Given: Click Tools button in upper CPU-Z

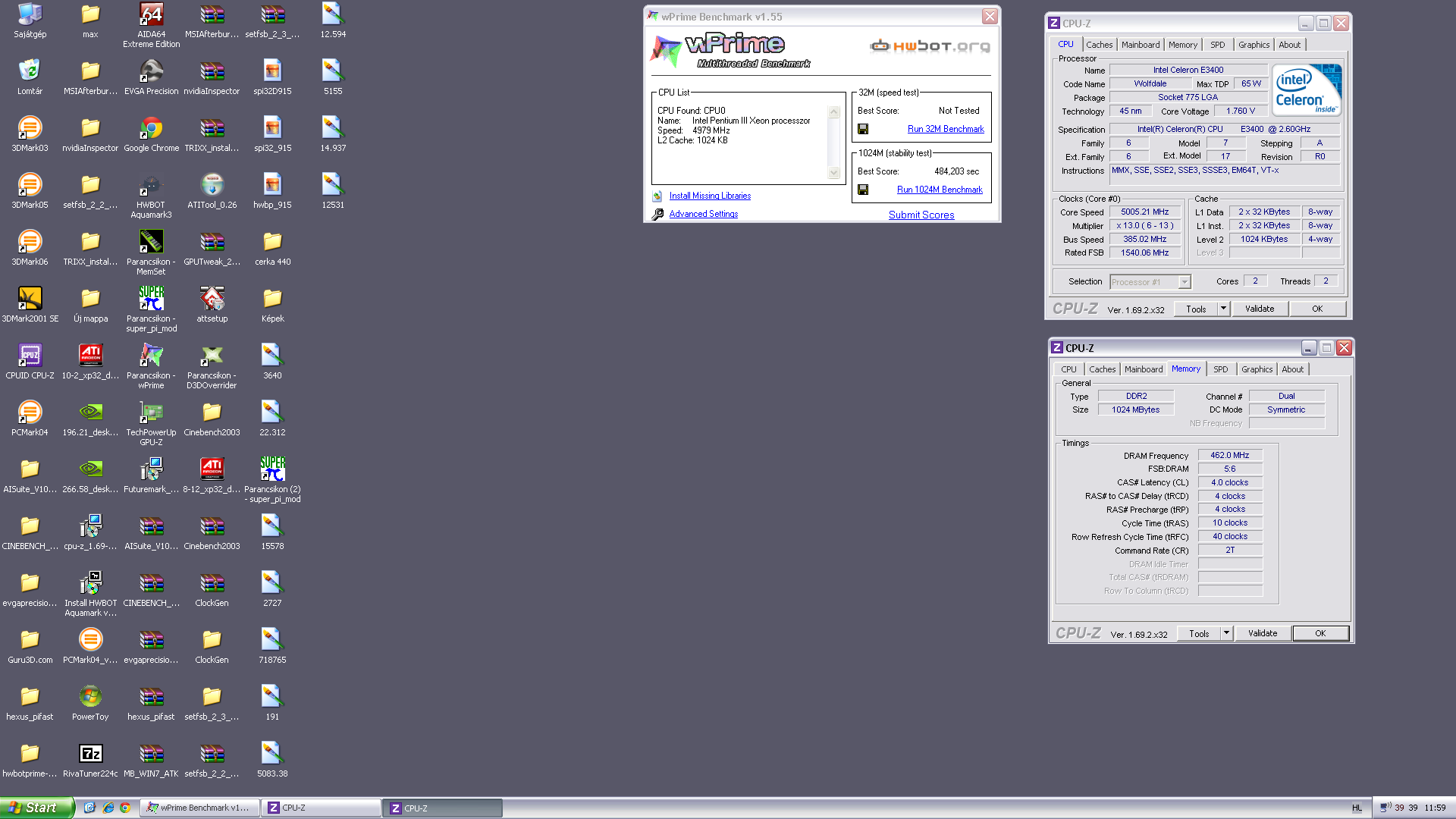Looking at the screenshot, I should tap(1196, 309).
